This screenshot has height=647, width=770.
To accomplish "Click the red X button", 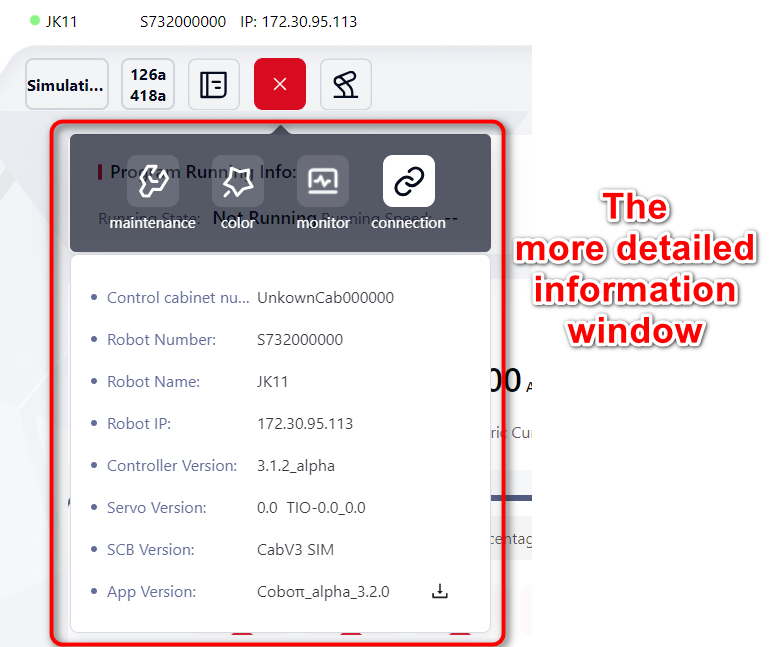I will click(x=280, y=85).
